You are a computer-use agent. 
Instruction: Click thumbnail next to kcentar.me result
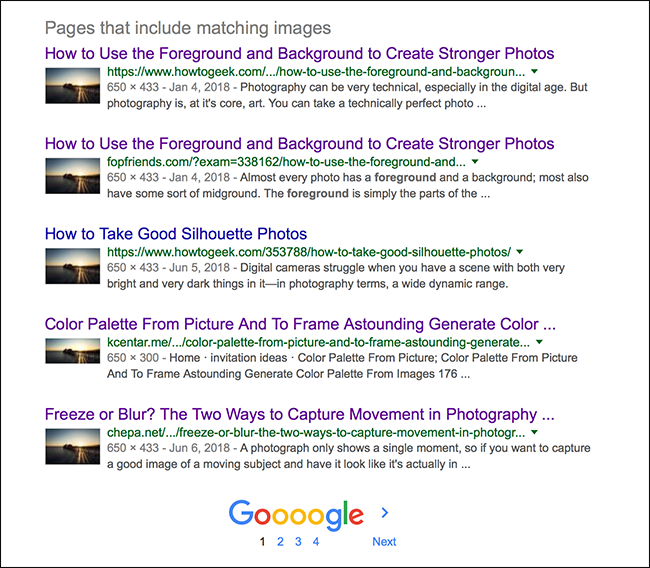73,351
